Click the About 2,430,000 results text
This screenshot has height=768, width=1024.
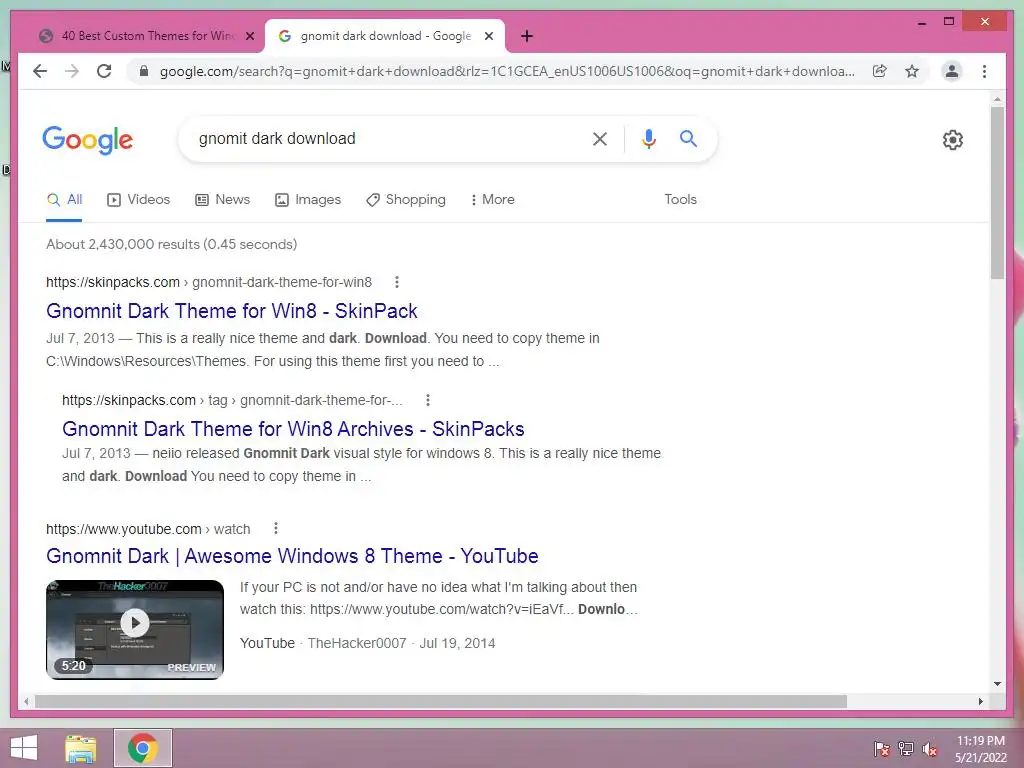[x=172, y=244]
